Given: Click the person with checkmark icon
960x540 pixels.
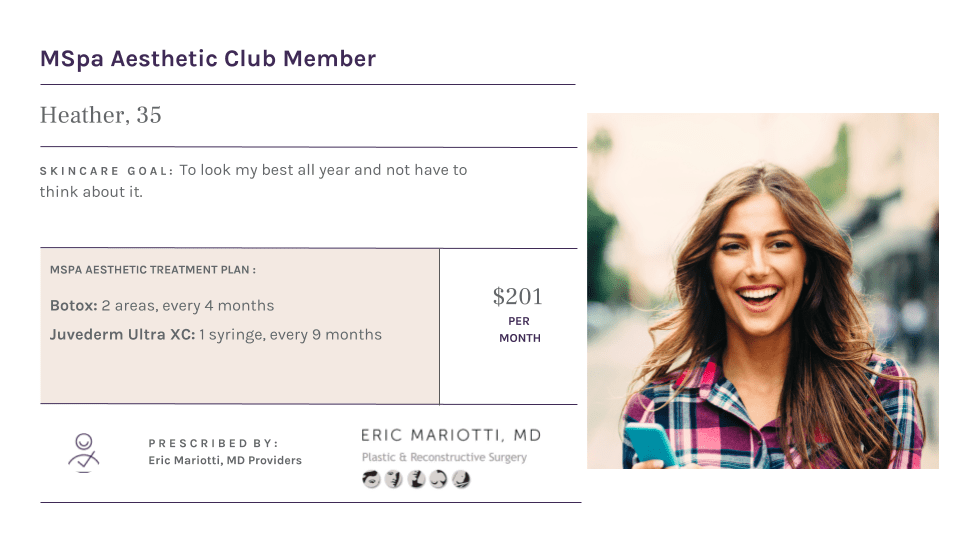Looking at the screenshot, I should (84, 453).
